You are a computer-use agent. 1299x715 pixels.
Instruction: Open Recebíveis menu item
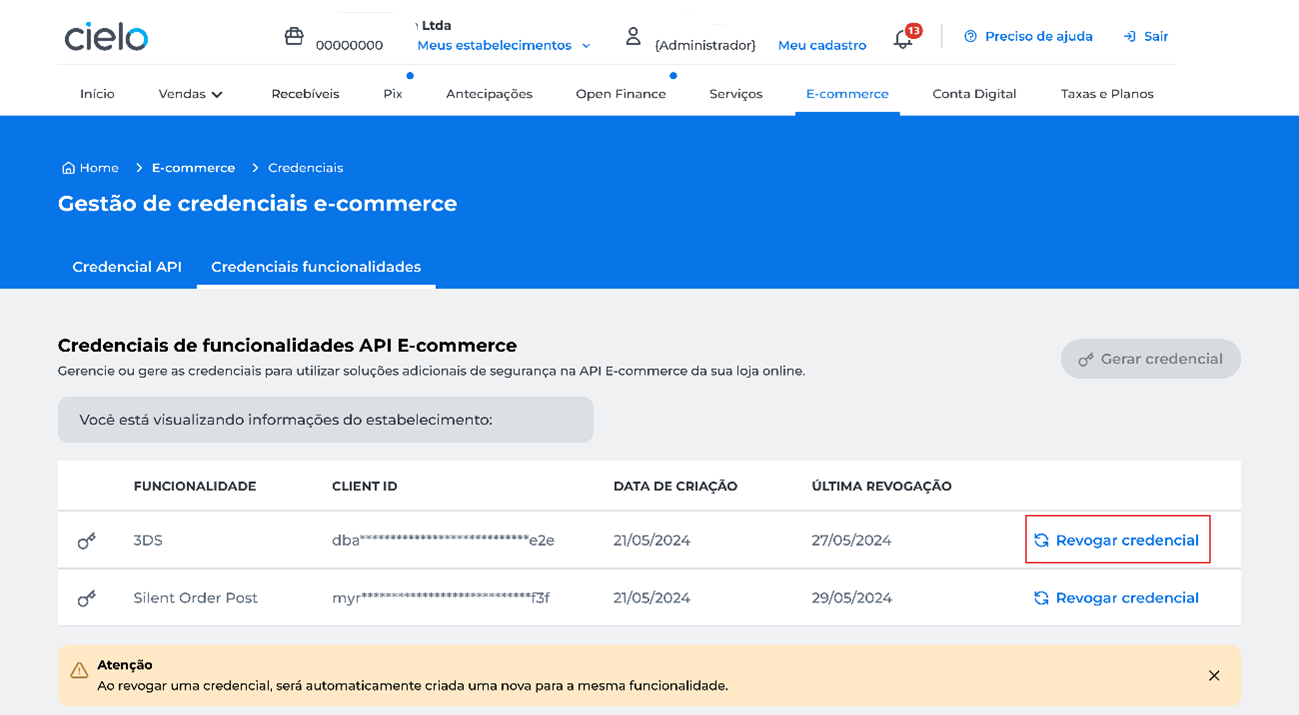[305, 94]
